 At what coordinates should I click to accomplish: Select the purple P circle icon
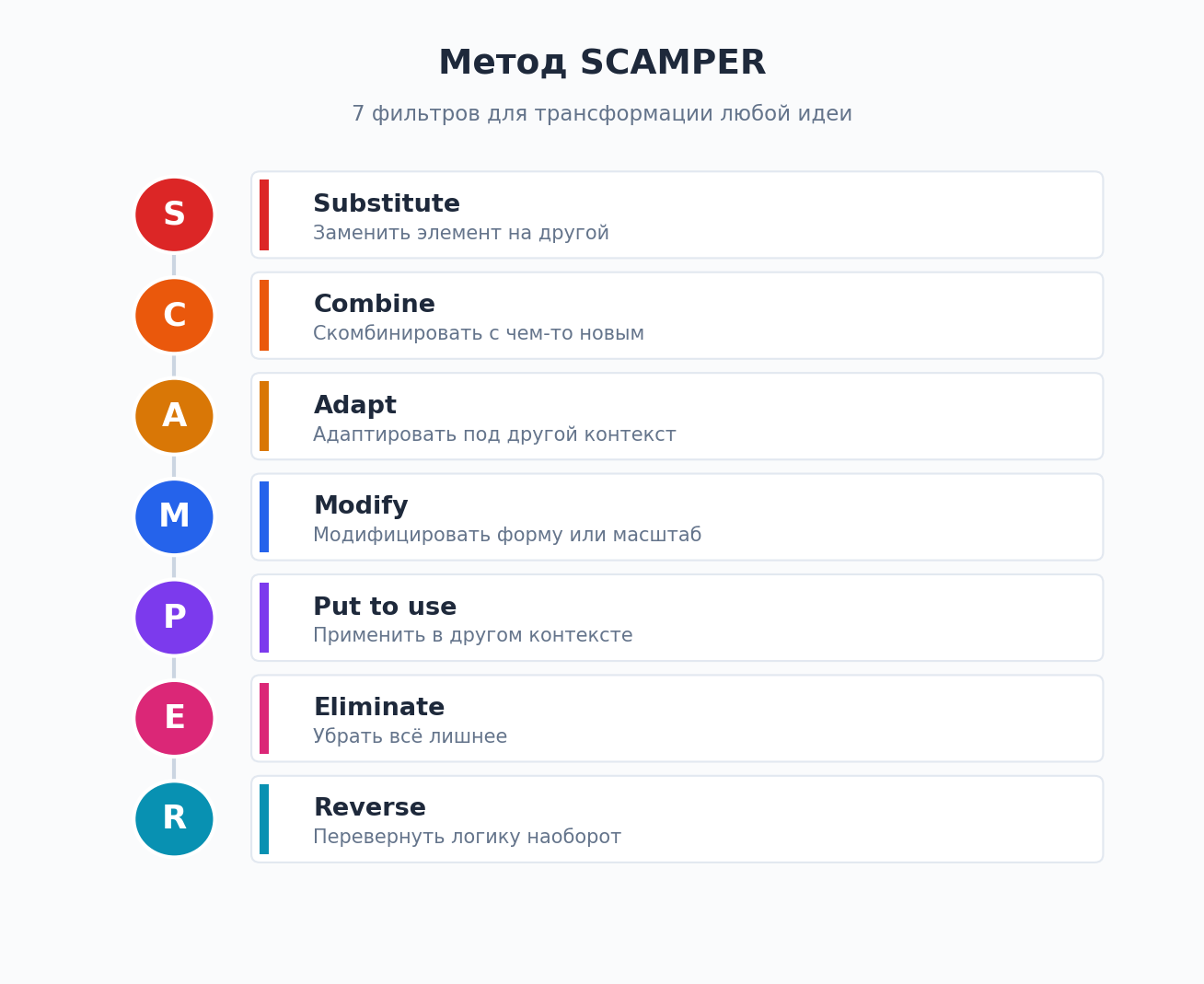(174, 618)
